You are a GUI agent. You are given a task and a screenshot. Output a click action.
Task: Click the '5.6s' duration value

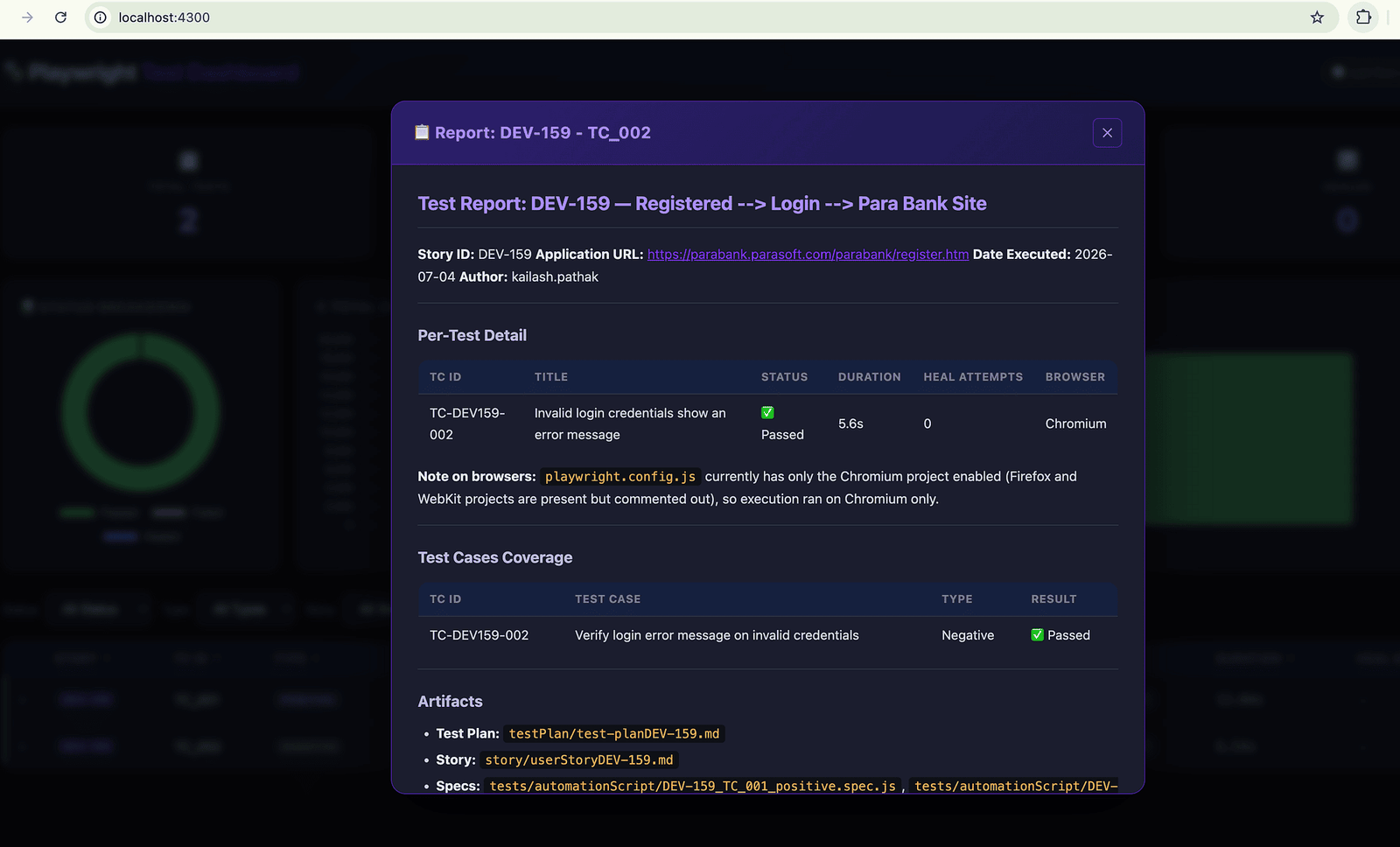click(x=850, y=423)
